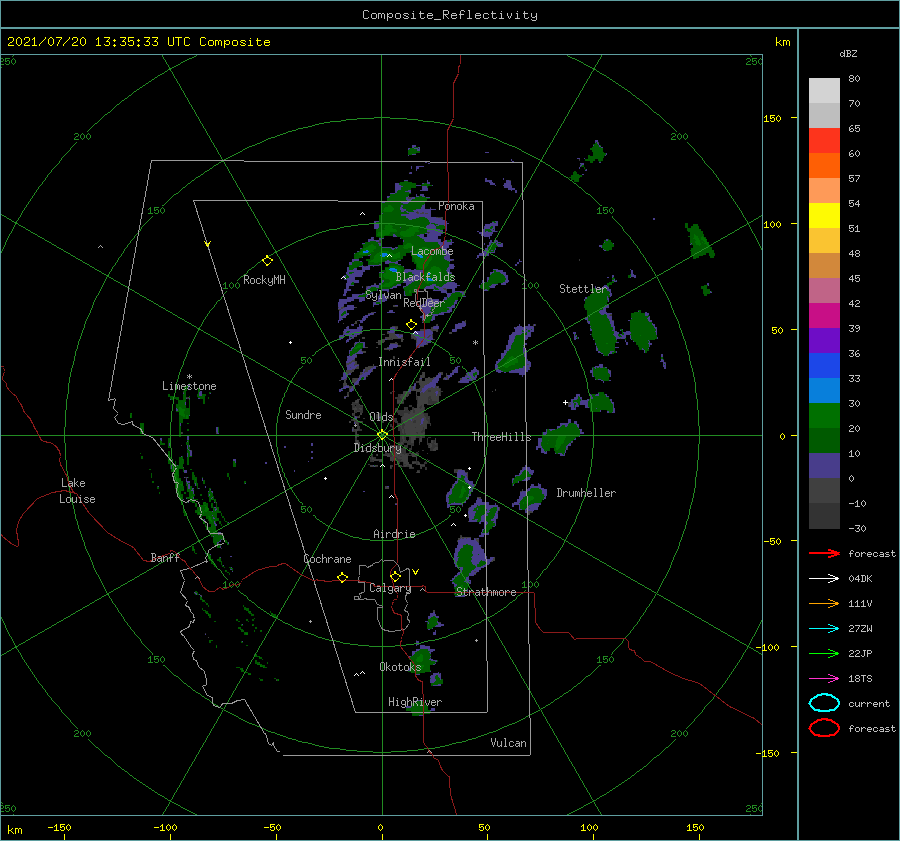Click the white plus marker west of ThreeHills echo
Image resolution: width=900 pixels, height=841 pixels.
[x=565, y=402]
